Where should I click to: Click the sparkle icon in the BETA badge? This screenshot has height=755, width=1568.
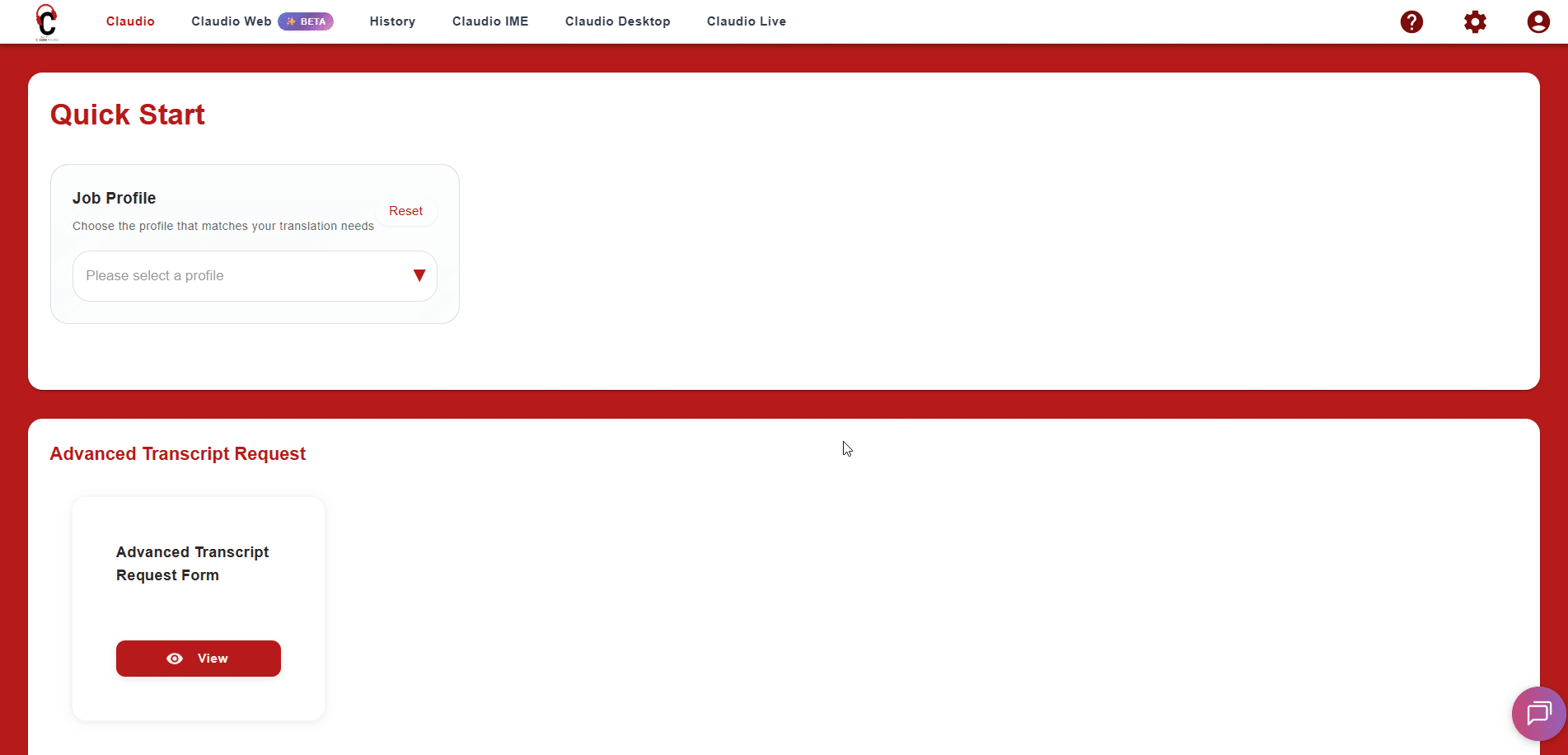coord(290,21)
